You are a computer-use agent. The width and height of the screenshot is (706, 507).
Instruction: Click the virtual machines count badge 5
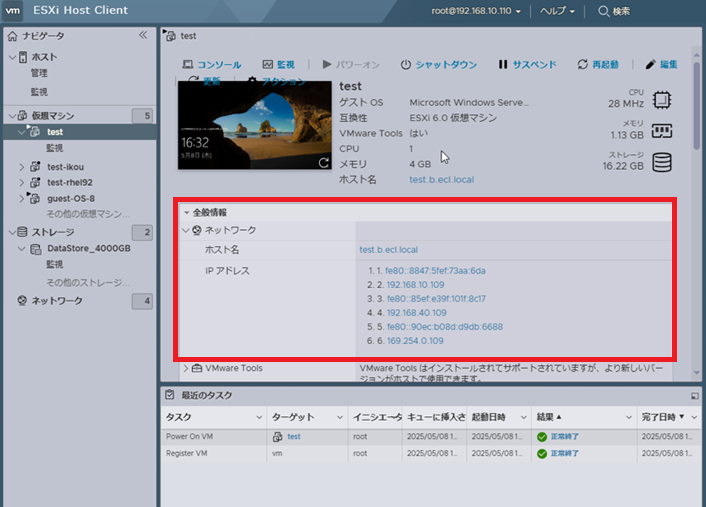(x=142, y=116)
